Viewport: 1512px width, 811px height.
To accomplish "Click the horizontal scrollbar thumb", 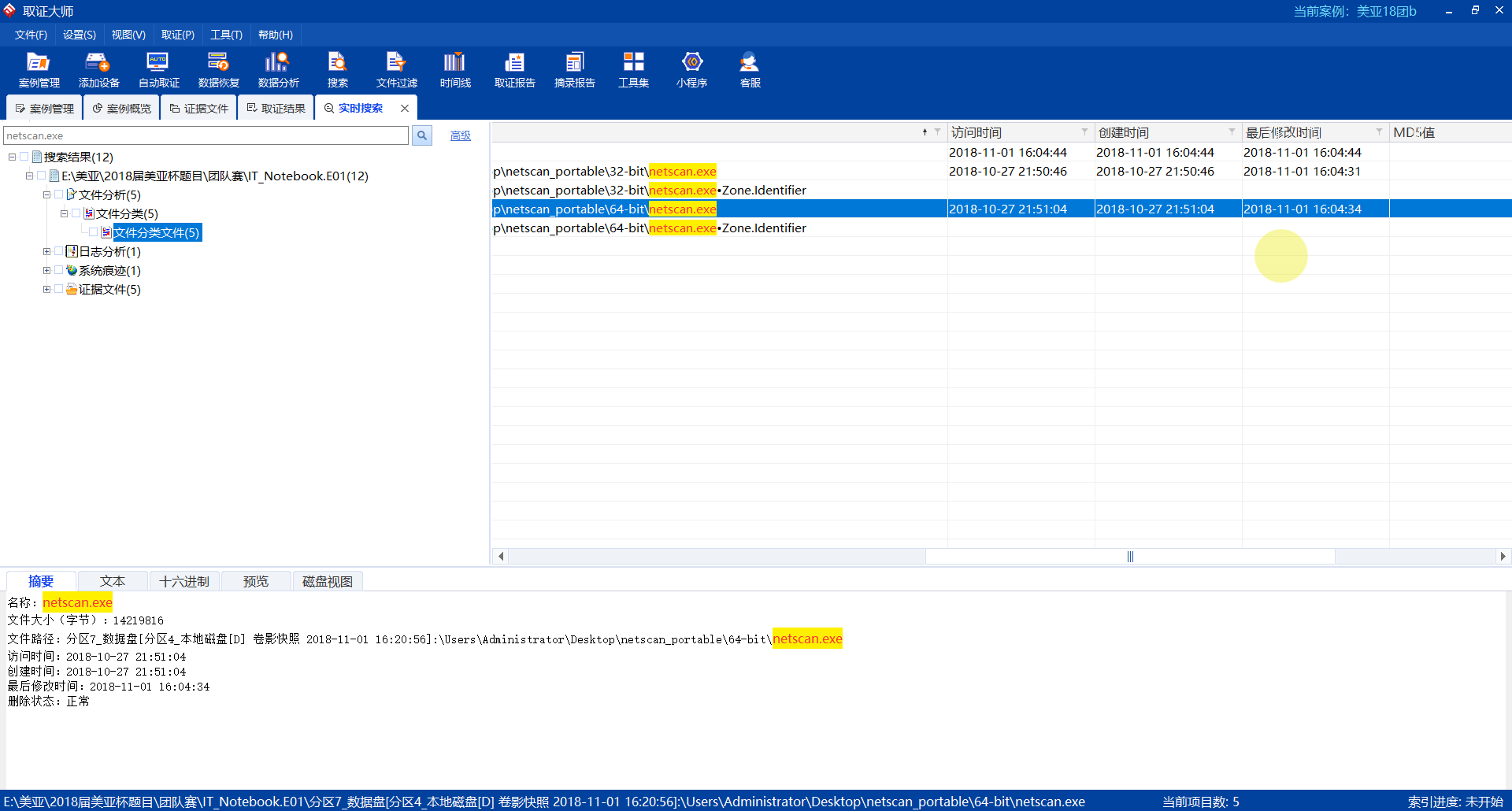I will point(1130,556).
